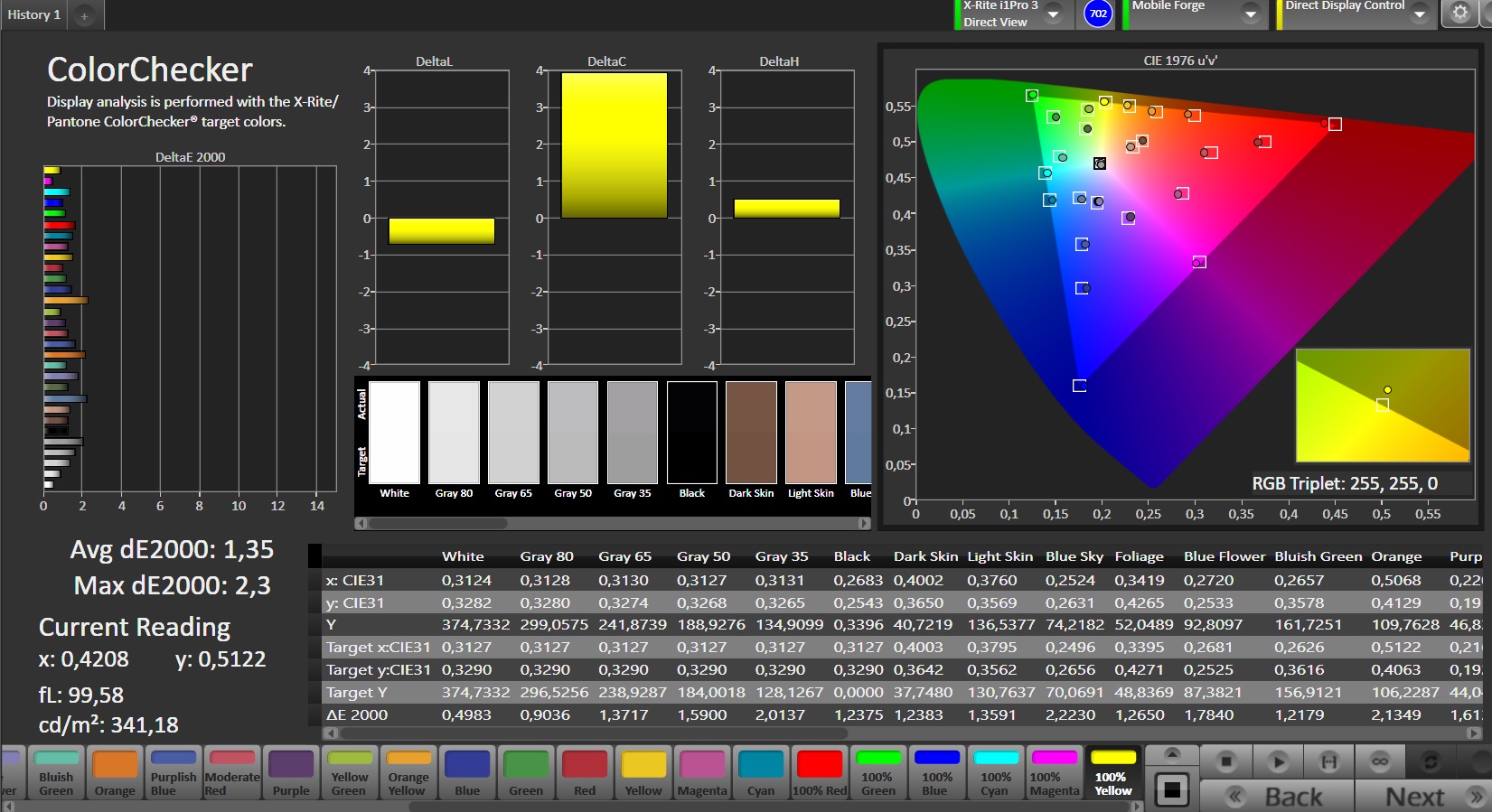The image size is (1492, 812).
Task: Click the black square pattern window icon
Action: click(x=1171, y=790)
